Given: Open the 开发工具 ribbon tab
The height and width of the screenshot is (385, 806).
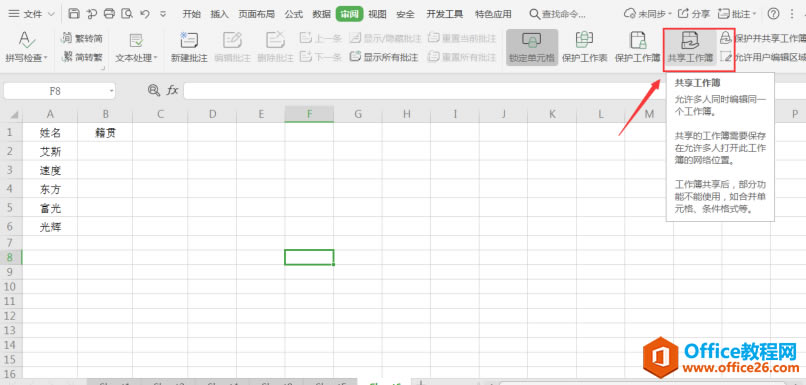Looking at the screenshot, I should 445,14.
